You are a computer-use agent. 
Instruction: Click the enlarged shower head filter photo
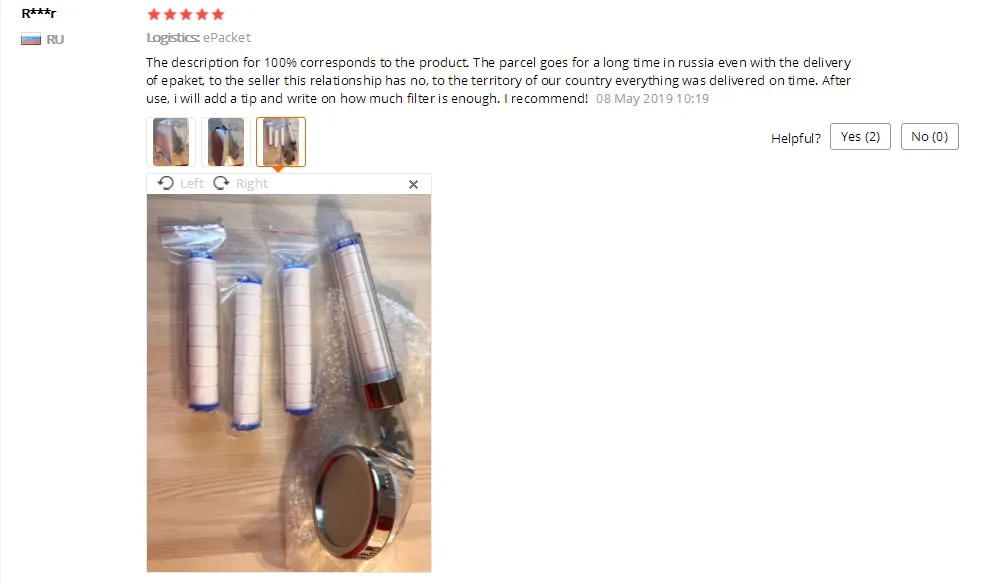tap(289, 383)
